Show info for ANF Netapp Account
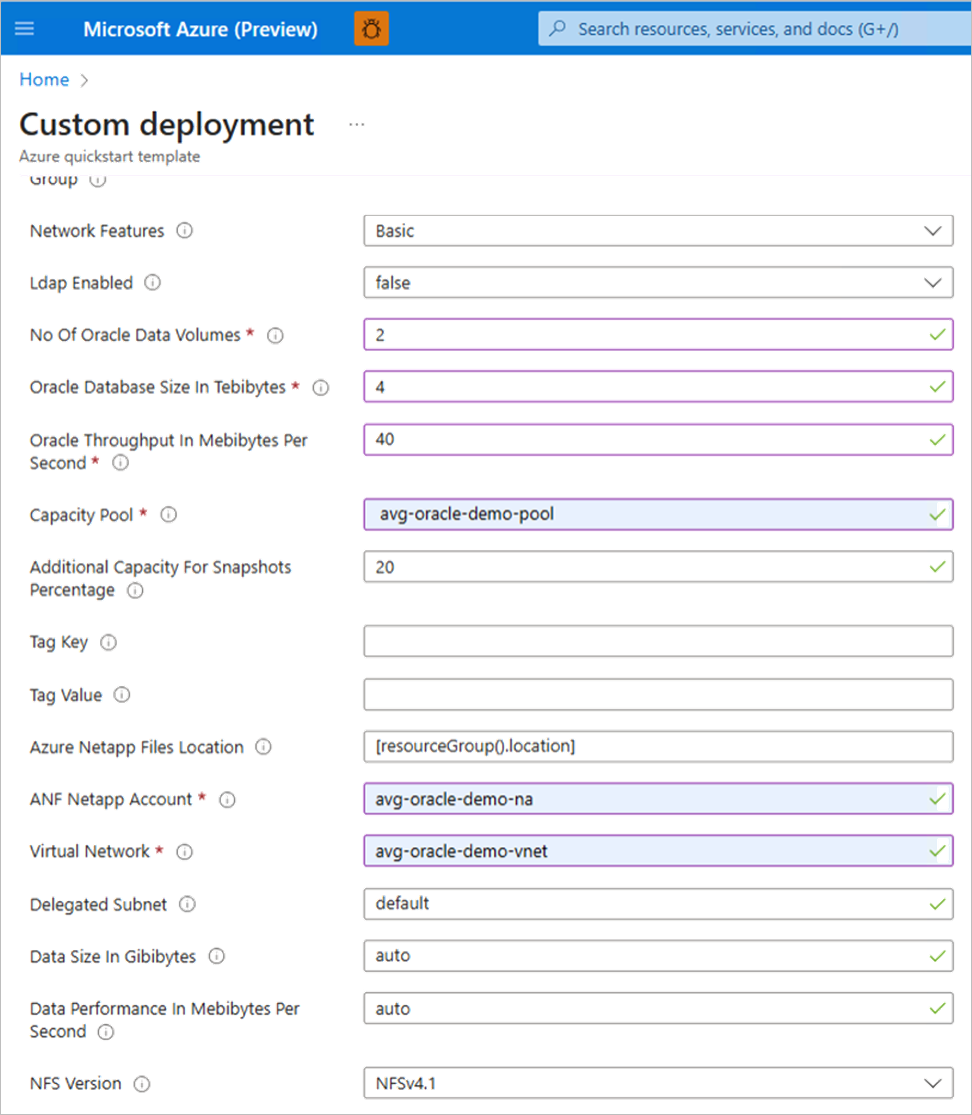The image size is (972, 1115). pos(227,800)
